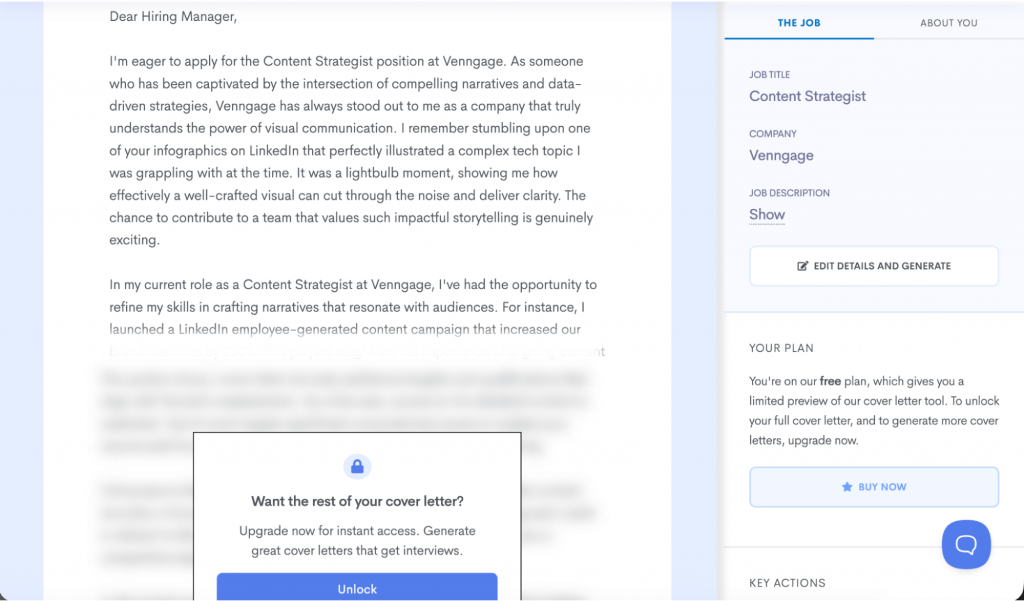Click the Upgrade now for instant access text

(356, 540)
